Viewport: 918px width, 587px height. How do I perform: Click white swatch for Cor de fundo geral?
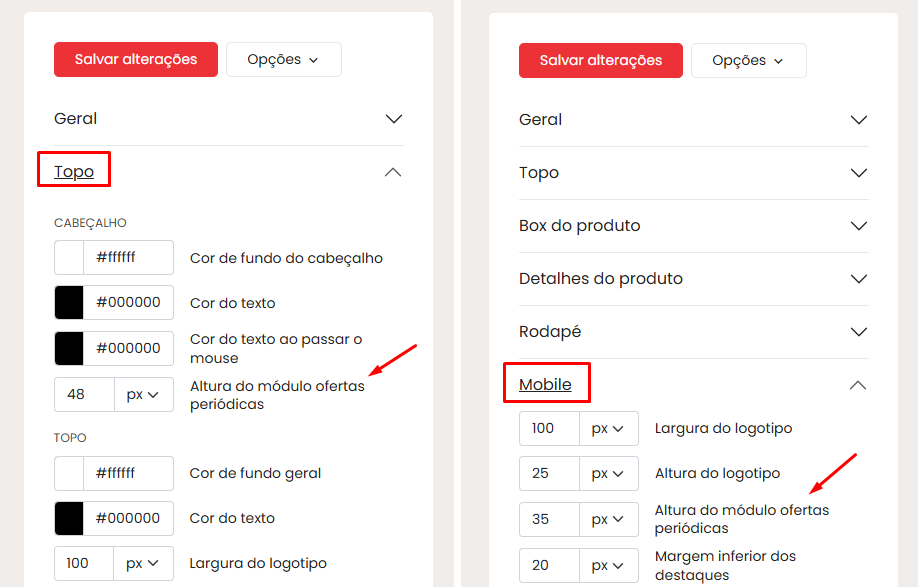coord(69,473)
